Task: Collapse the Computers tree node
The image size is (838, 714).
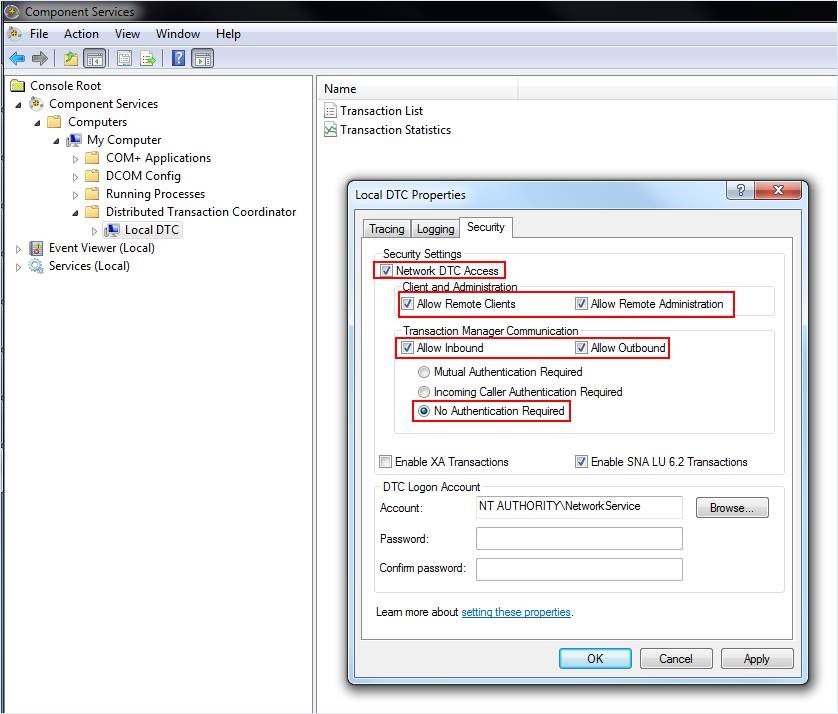Action: pos(37,123)
